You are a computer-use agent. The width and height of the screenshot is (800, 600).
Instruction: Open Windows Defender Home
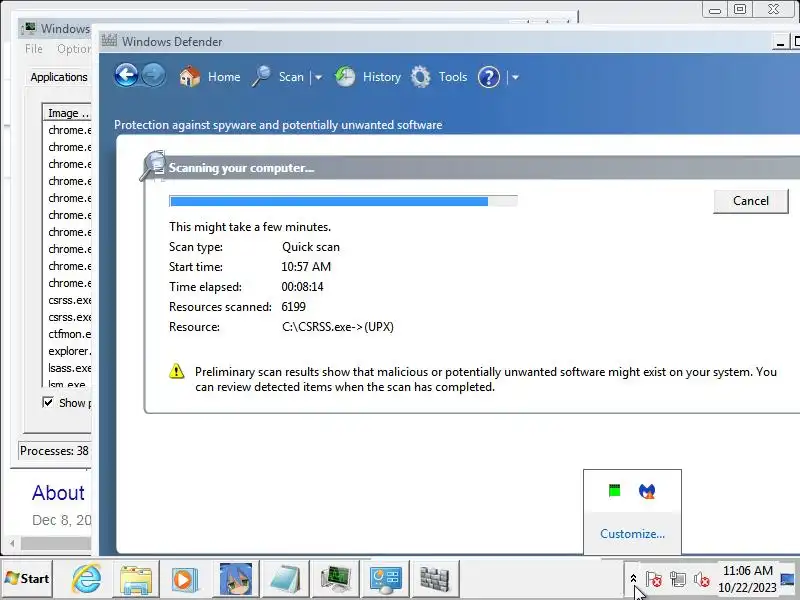click(x=210, y=77)
